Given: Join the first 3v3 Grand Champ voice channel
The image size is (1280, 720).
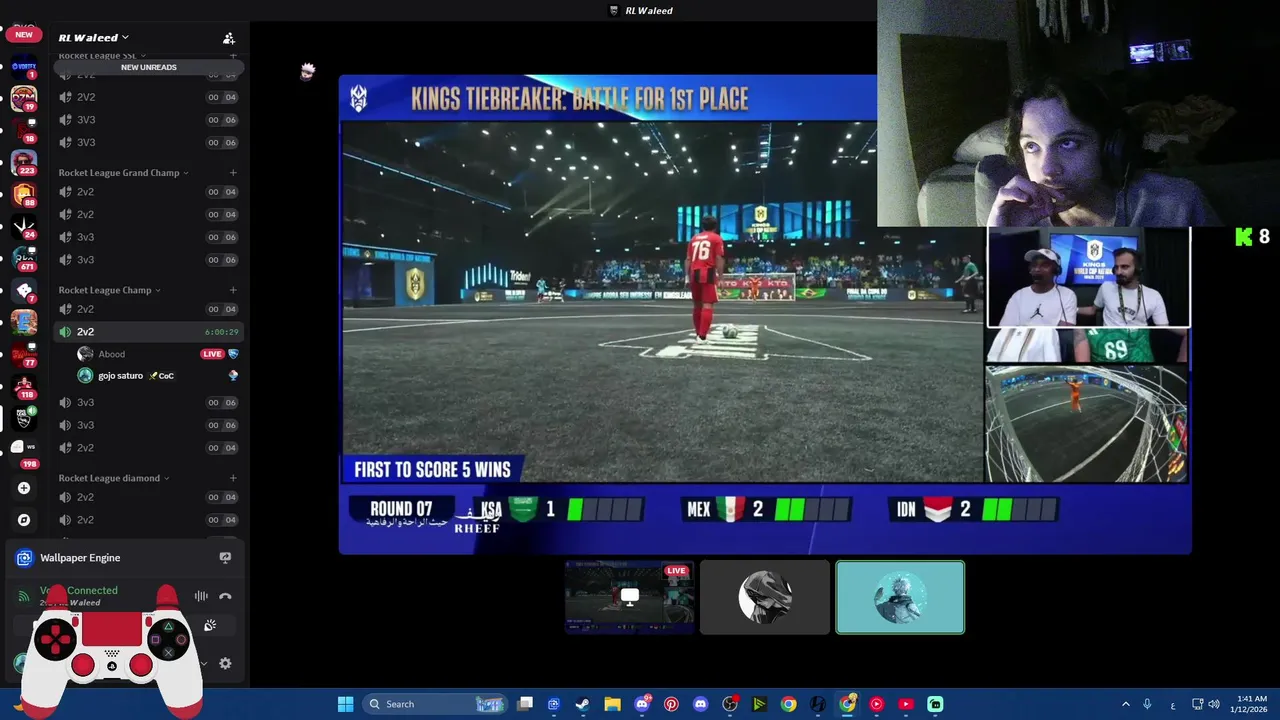Looking at the screenshot, I should click(x=148, y=237).
